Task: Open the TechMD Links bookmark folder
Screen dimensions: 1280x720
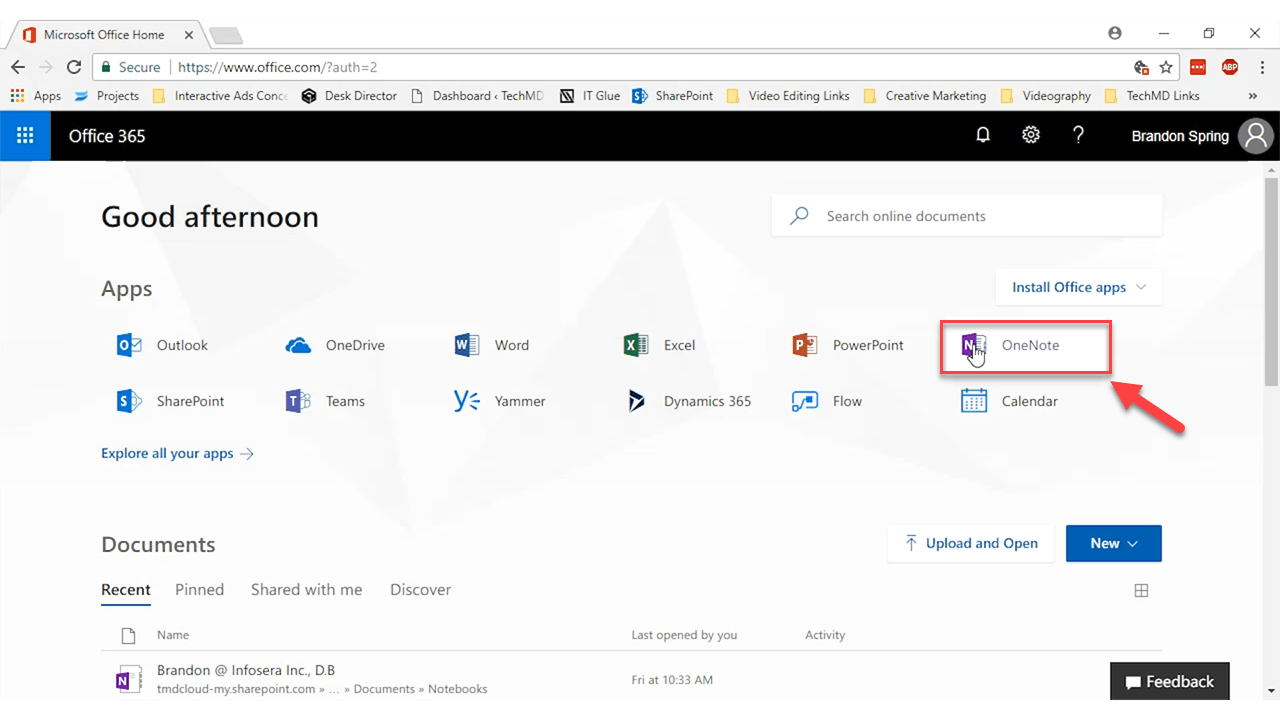Action: [x=1152, y=96]
